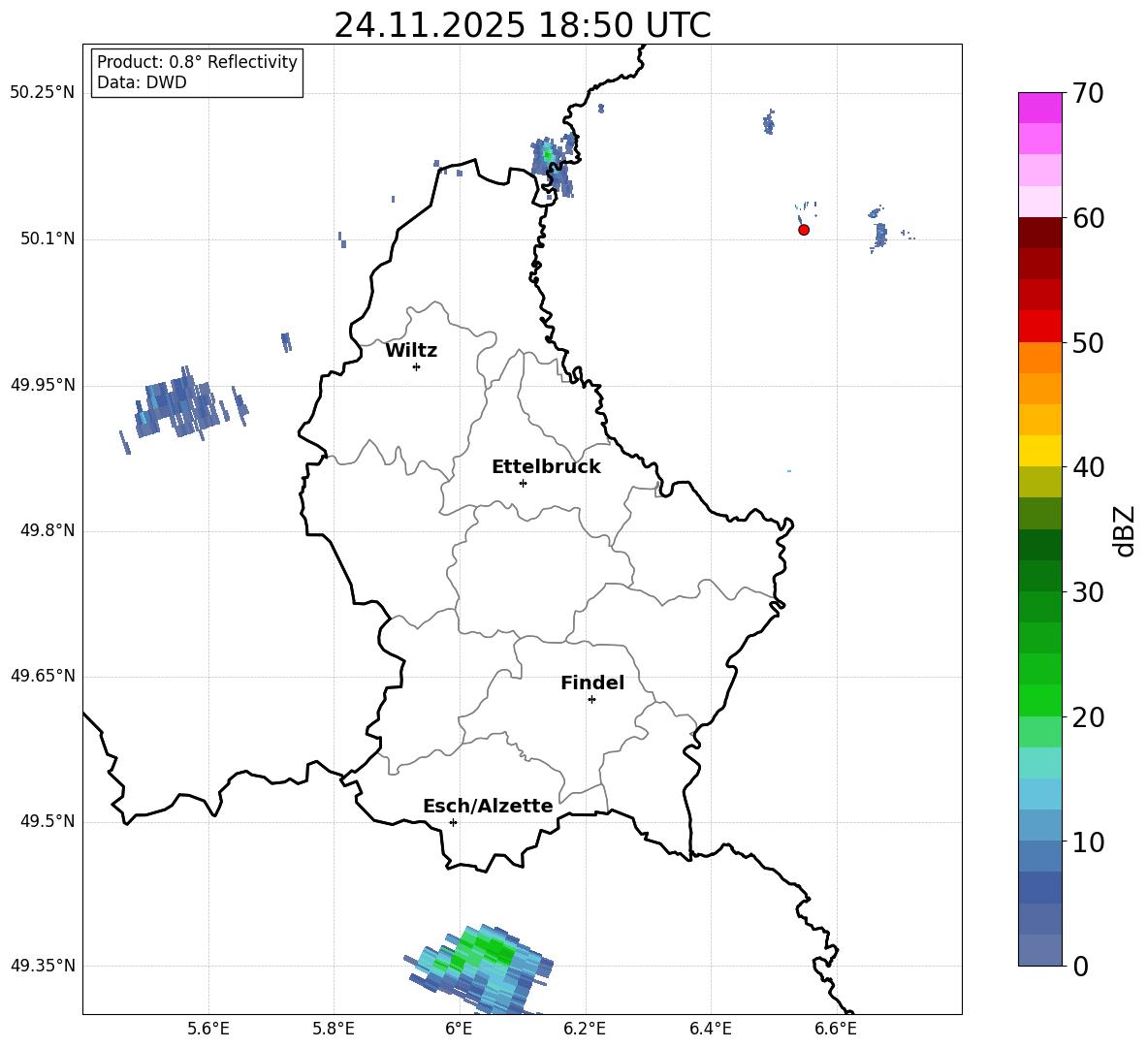The height and width of the screenshot is (1048, 1148).
Task: Click the magenta top colorbar segment
Action: [x=1040, y=108]
